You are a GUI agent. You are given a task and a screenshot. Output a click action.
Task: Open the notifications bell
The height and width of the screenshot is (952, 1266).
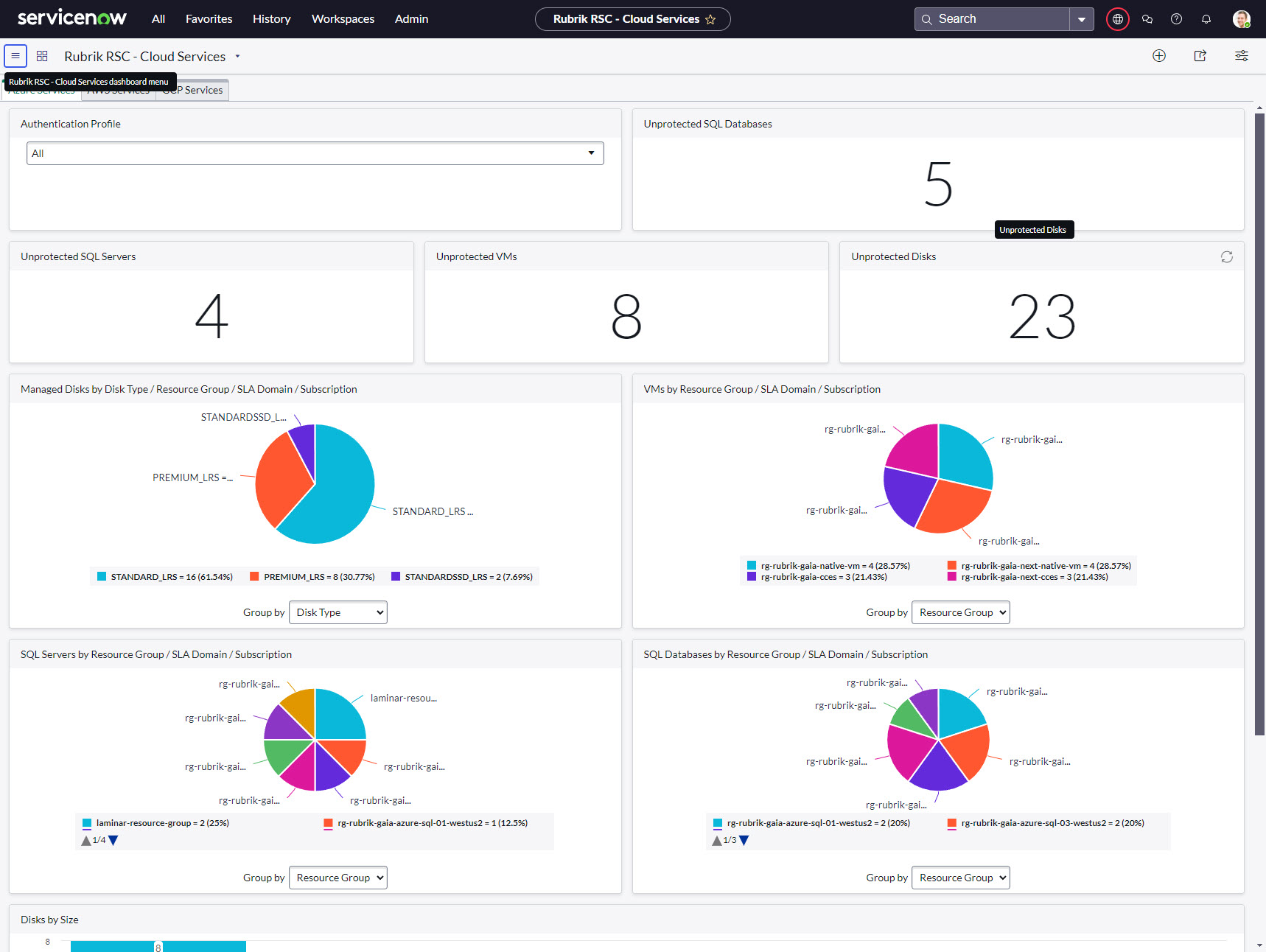pyautogui.click(x=1206, y=19)
